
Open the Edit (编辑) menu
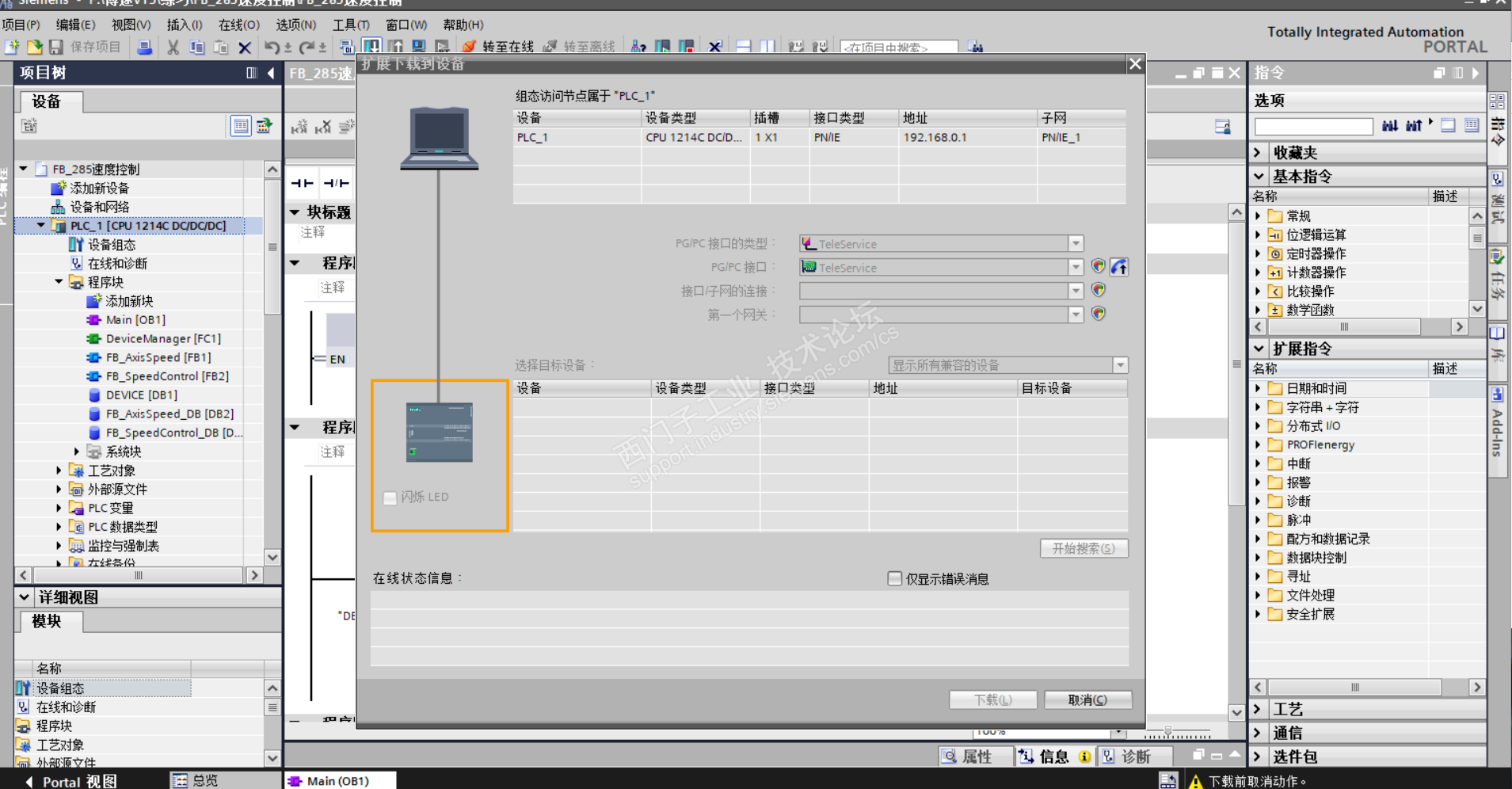point(75,25)
